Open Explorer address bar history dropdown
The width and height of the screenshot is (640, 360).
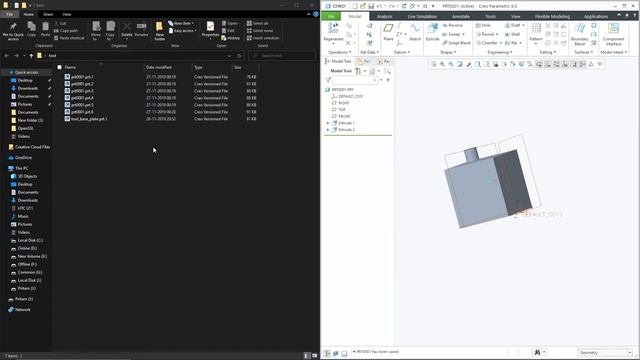point(229,56)
